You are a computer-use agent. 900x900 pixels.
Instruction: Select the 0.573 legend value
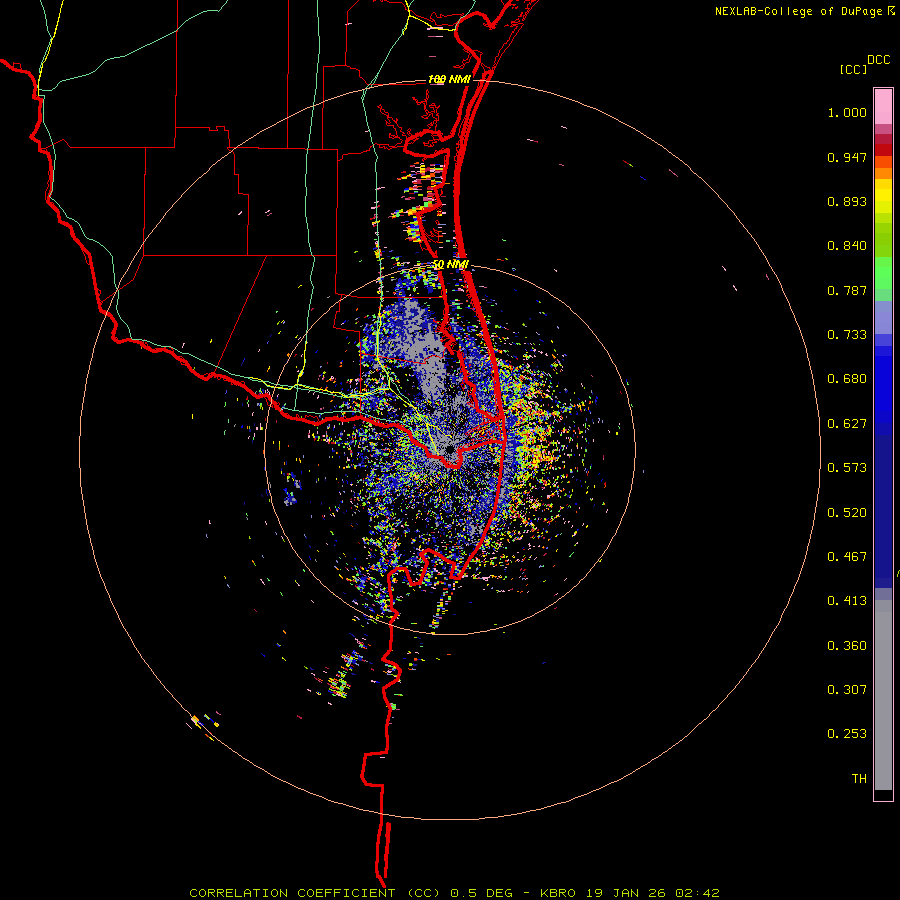(x=847, y=468)
